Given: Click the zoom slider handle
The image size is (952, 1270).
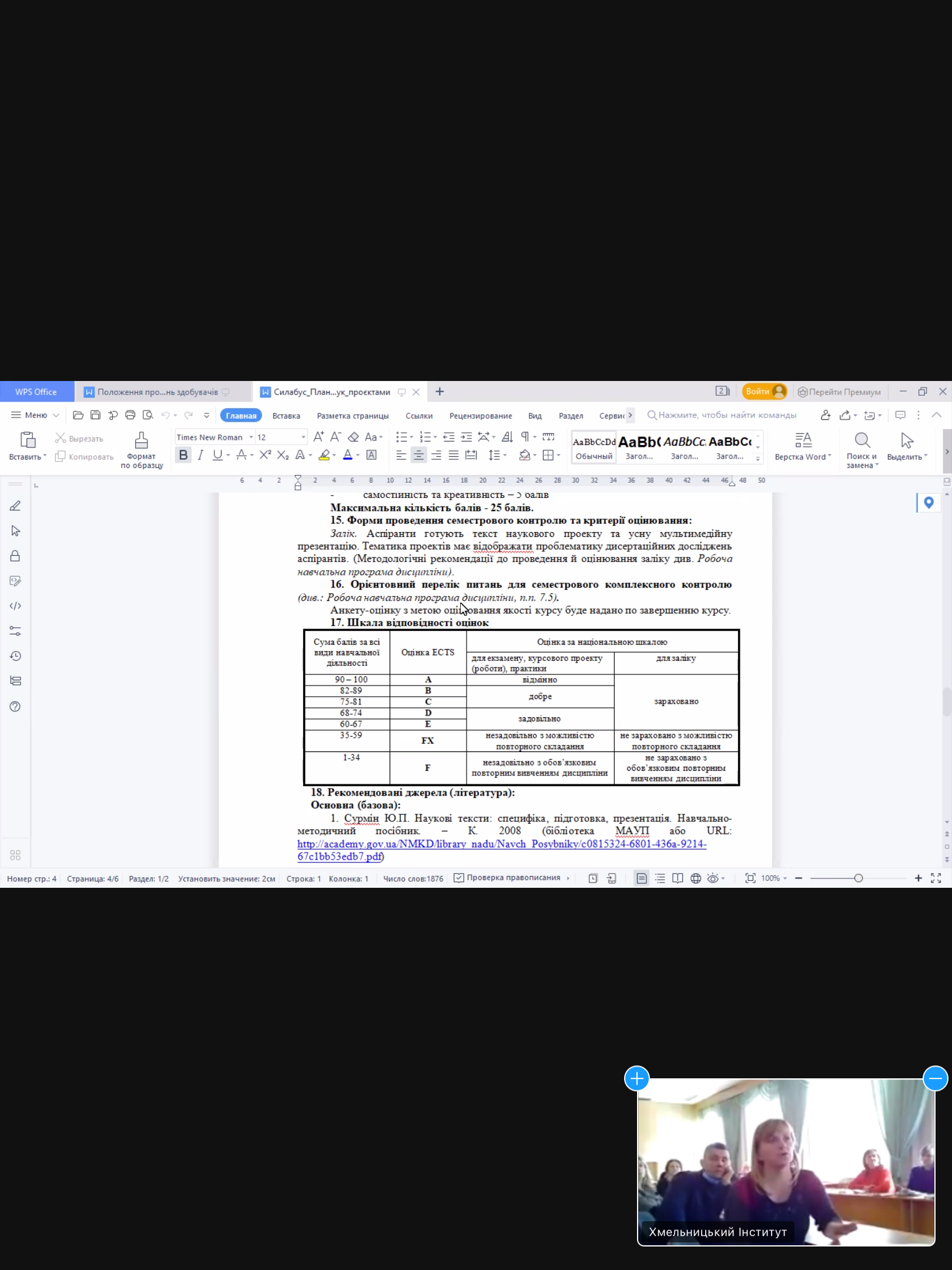Looking at the screenshot, I should coord(859,878).
